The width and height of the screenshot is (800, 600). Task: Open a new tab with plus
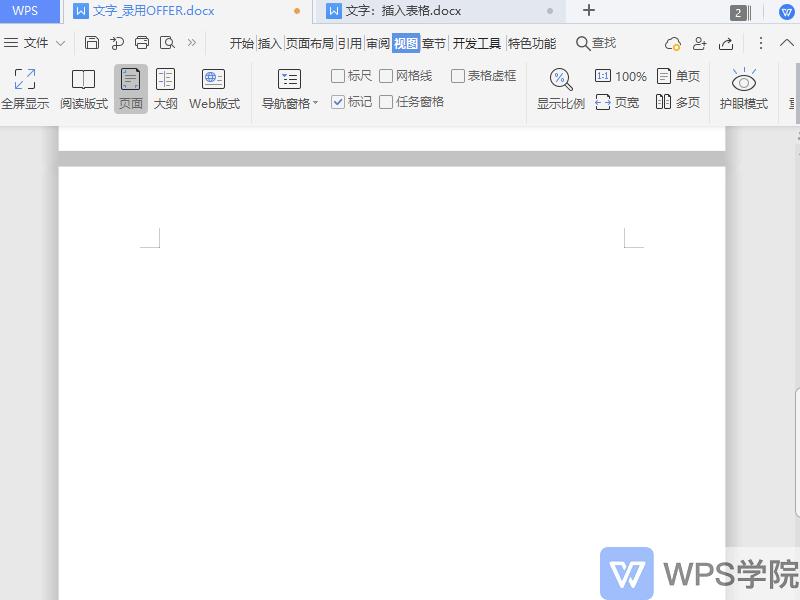589,10
